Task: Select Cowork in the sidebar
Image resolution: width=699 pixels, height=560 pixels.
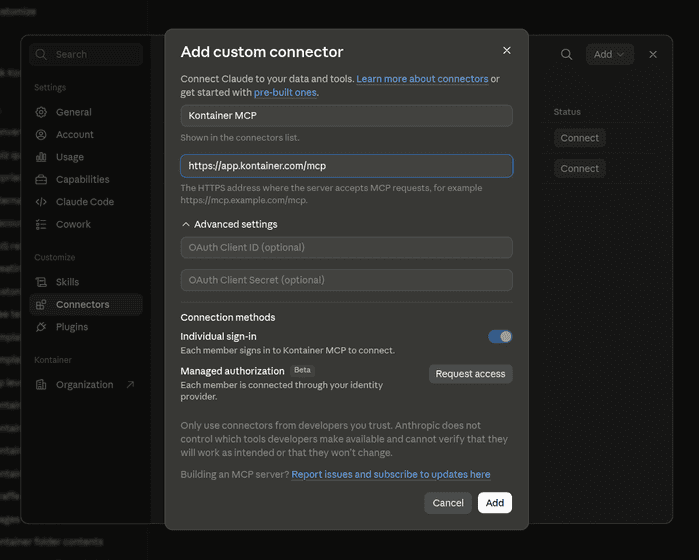Action: (86, 224)
